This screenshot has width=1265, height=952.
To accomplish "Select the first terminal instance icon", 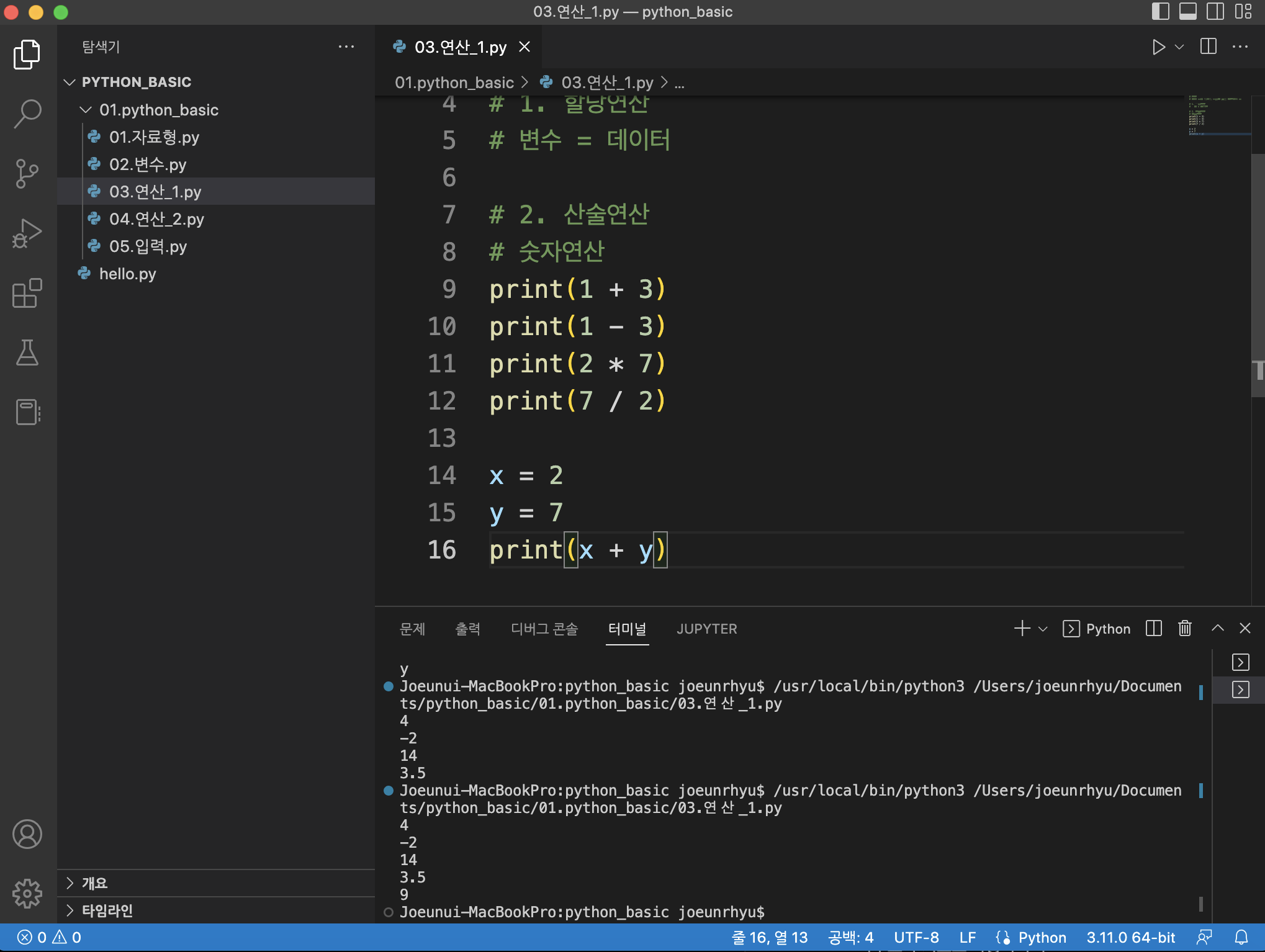I will (1240, 662).
